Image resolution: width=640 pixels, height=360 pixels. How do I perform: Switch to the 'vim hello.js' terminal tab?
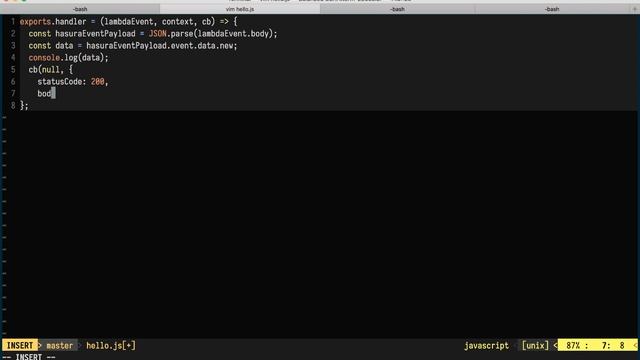[x=240, y=9]
